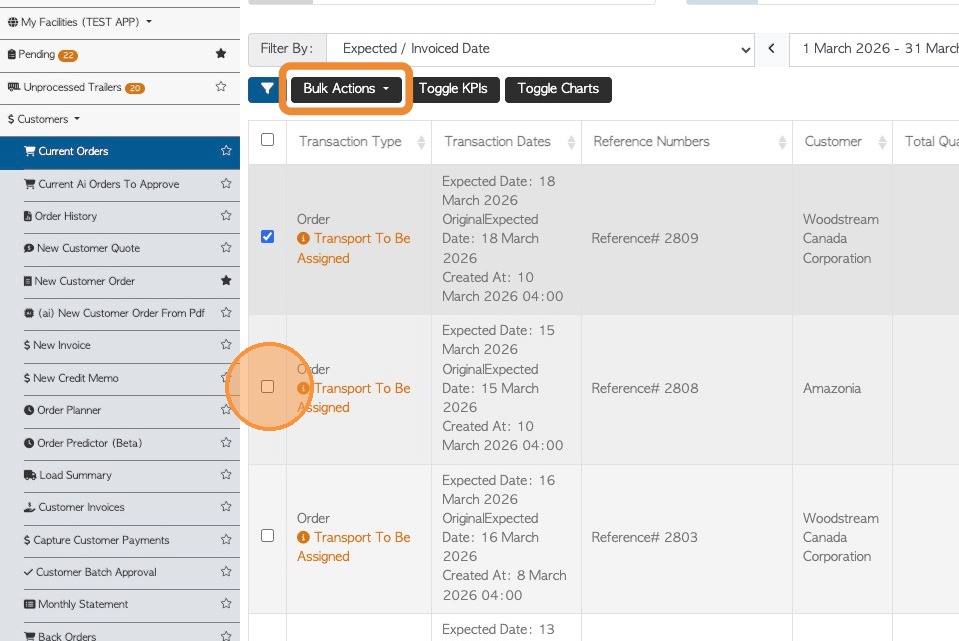Check the Amazonia order row checkbox
Viewport: 959px width, 641px height.
(267, 387)
